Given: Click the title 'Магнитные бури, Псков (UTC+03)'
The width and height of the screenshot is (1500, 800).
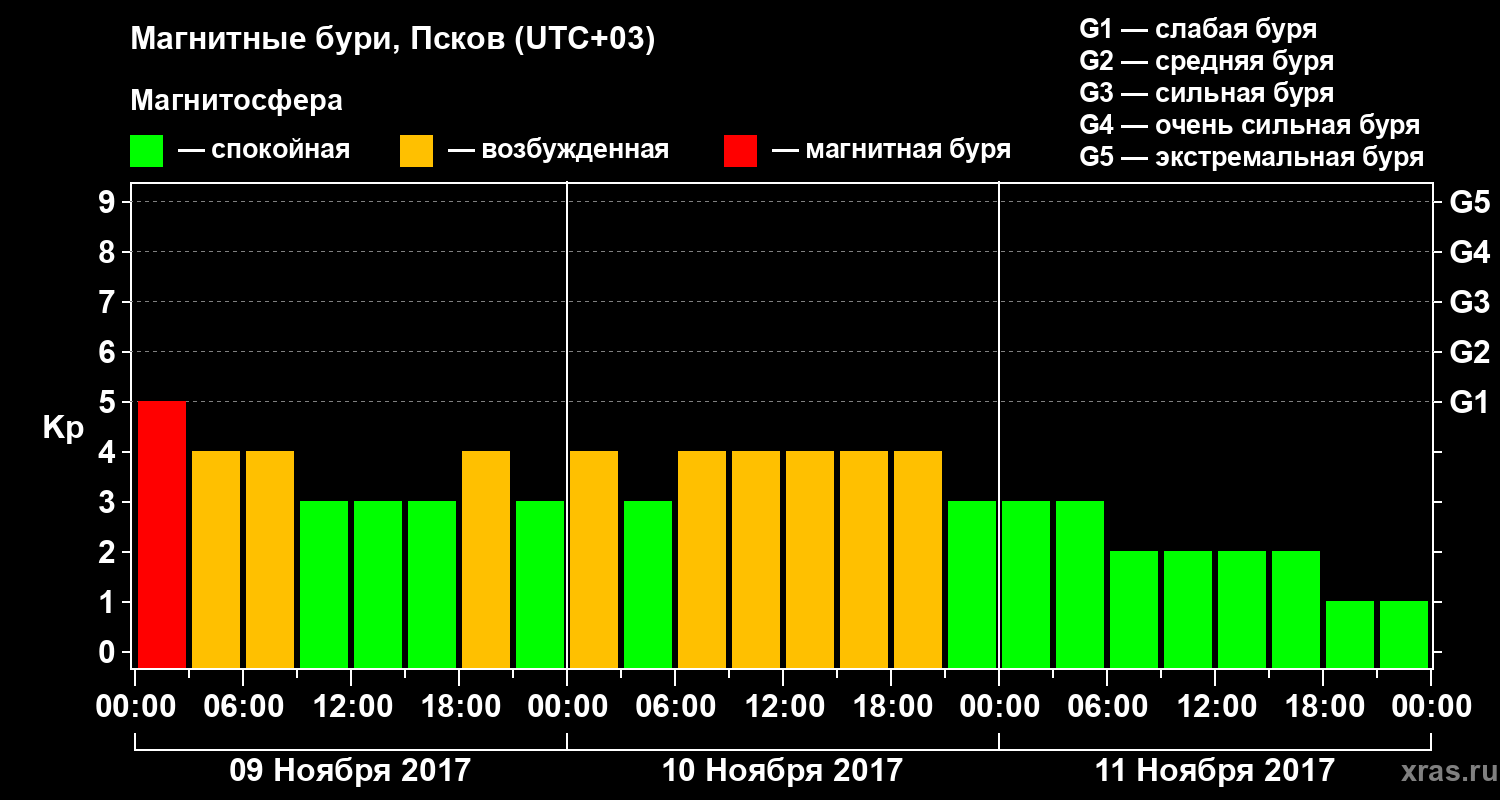Looking at the screenshot, I should 393,40.
